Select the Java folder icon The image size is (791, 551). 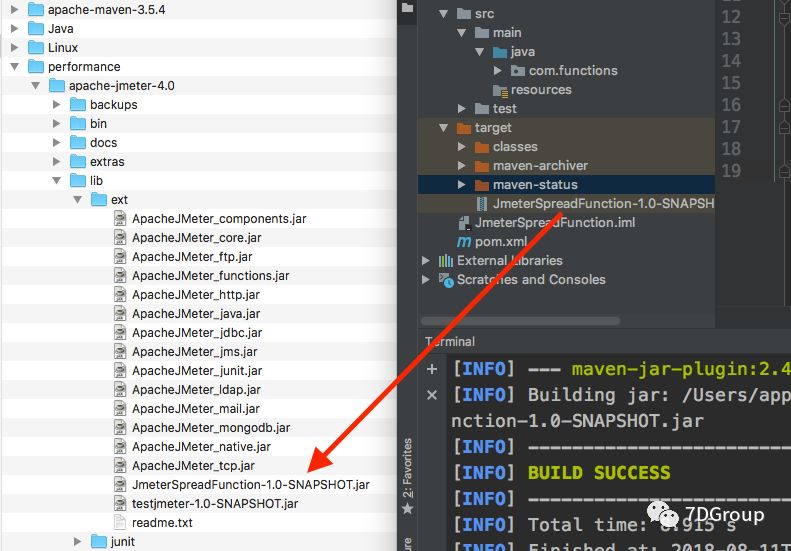pos(36,28)
